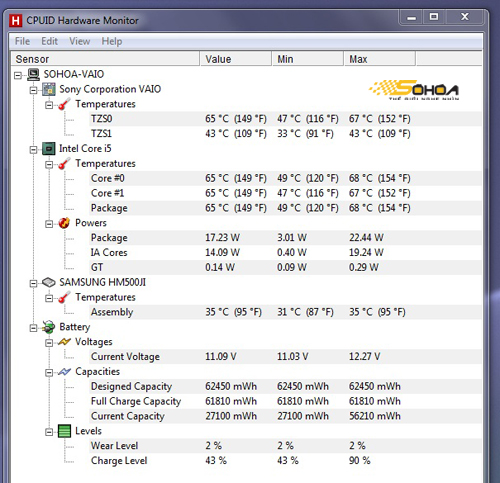This screenshot has width=500, height=483.
Task: Click the SAMSUNG HM500JI hard drive icon
Action: pos(49,283)
